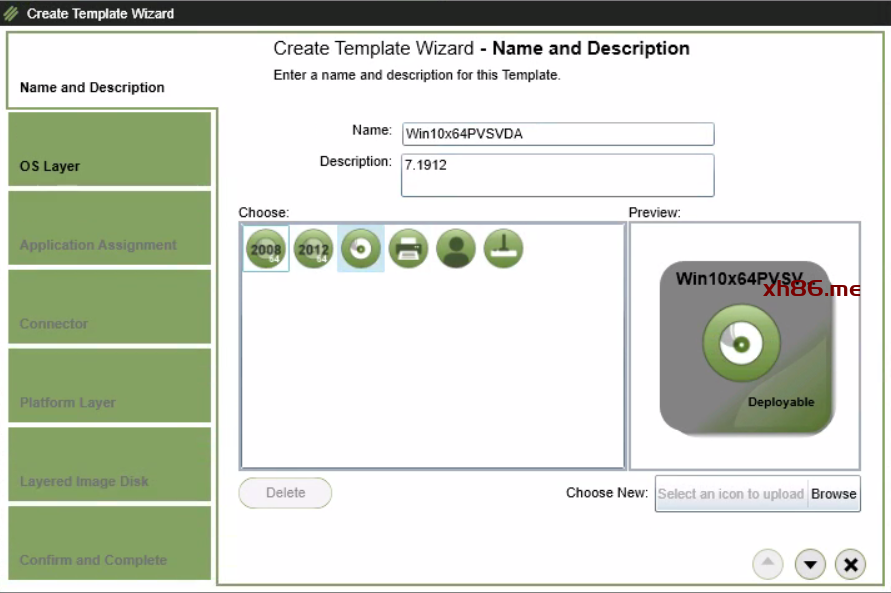Close the wizard with the X button

(850, 565)
